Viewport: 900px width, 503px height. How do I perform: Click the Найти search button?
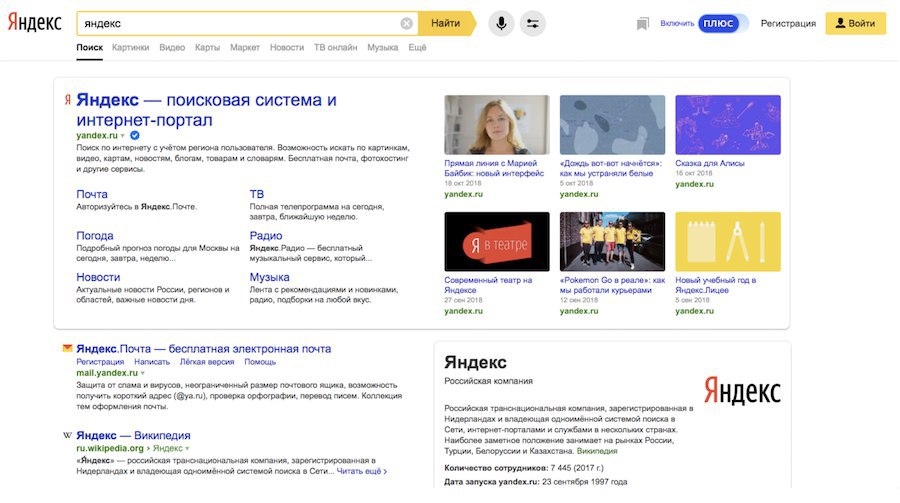[446, 24]
